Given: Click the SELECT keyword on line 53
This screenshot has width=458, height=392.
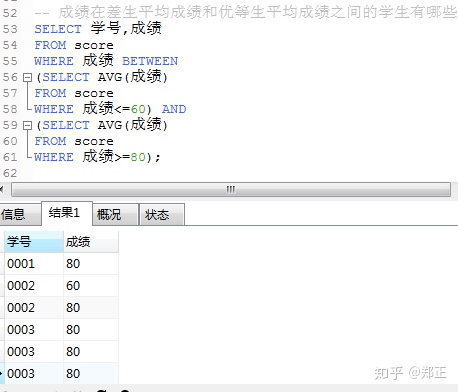Looking at the screenshot, I should 58,29.
